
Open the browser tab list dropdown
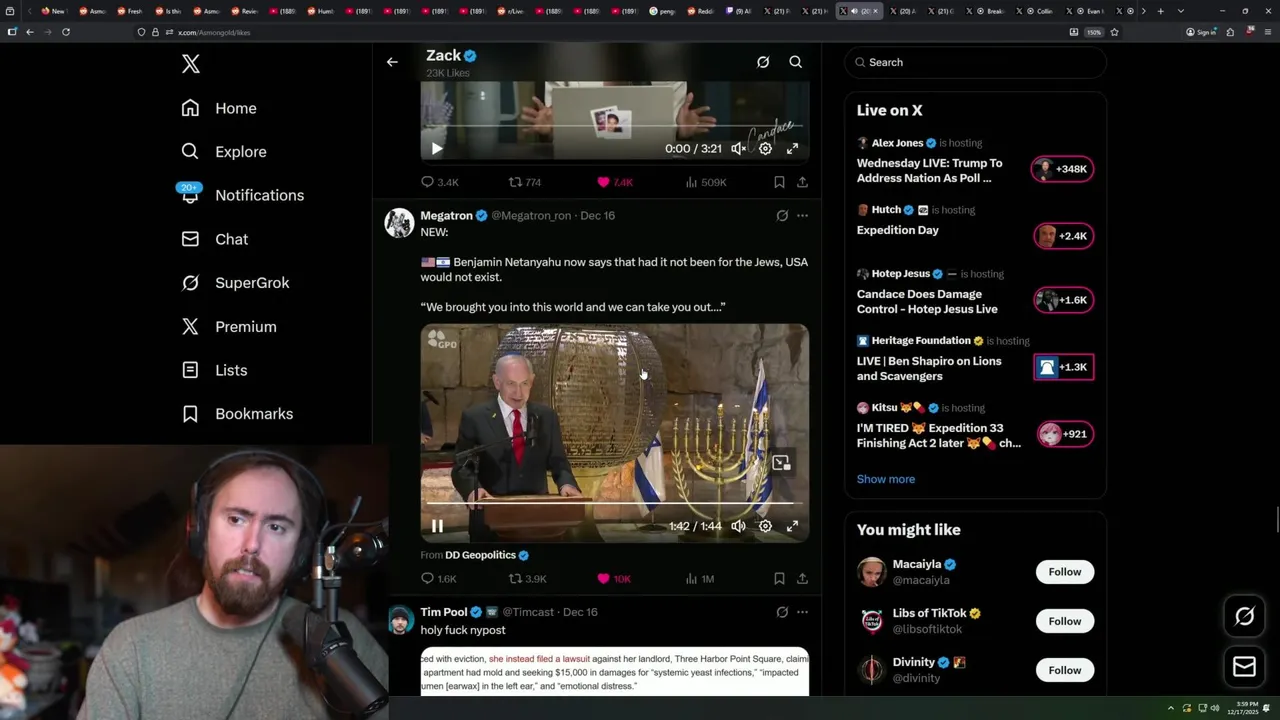point(1181,11)
